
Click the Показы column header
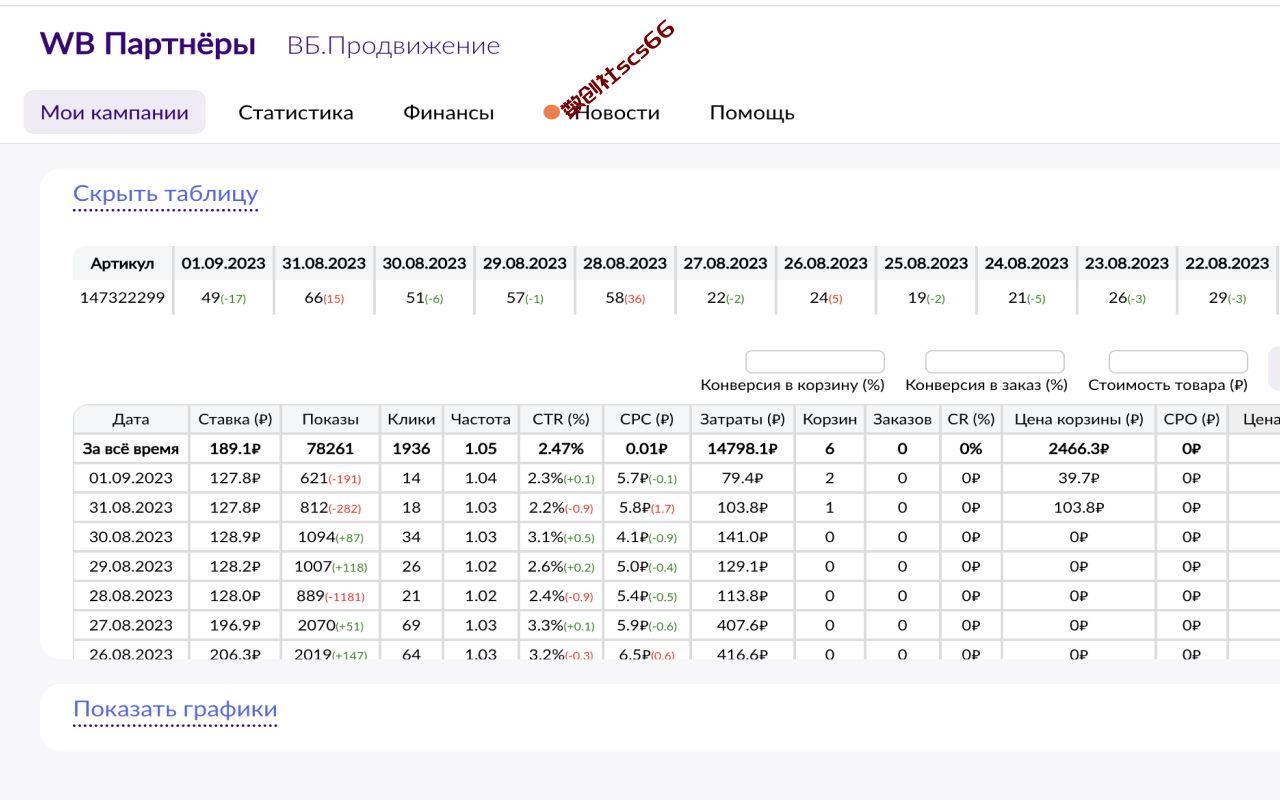click(330, 419)
